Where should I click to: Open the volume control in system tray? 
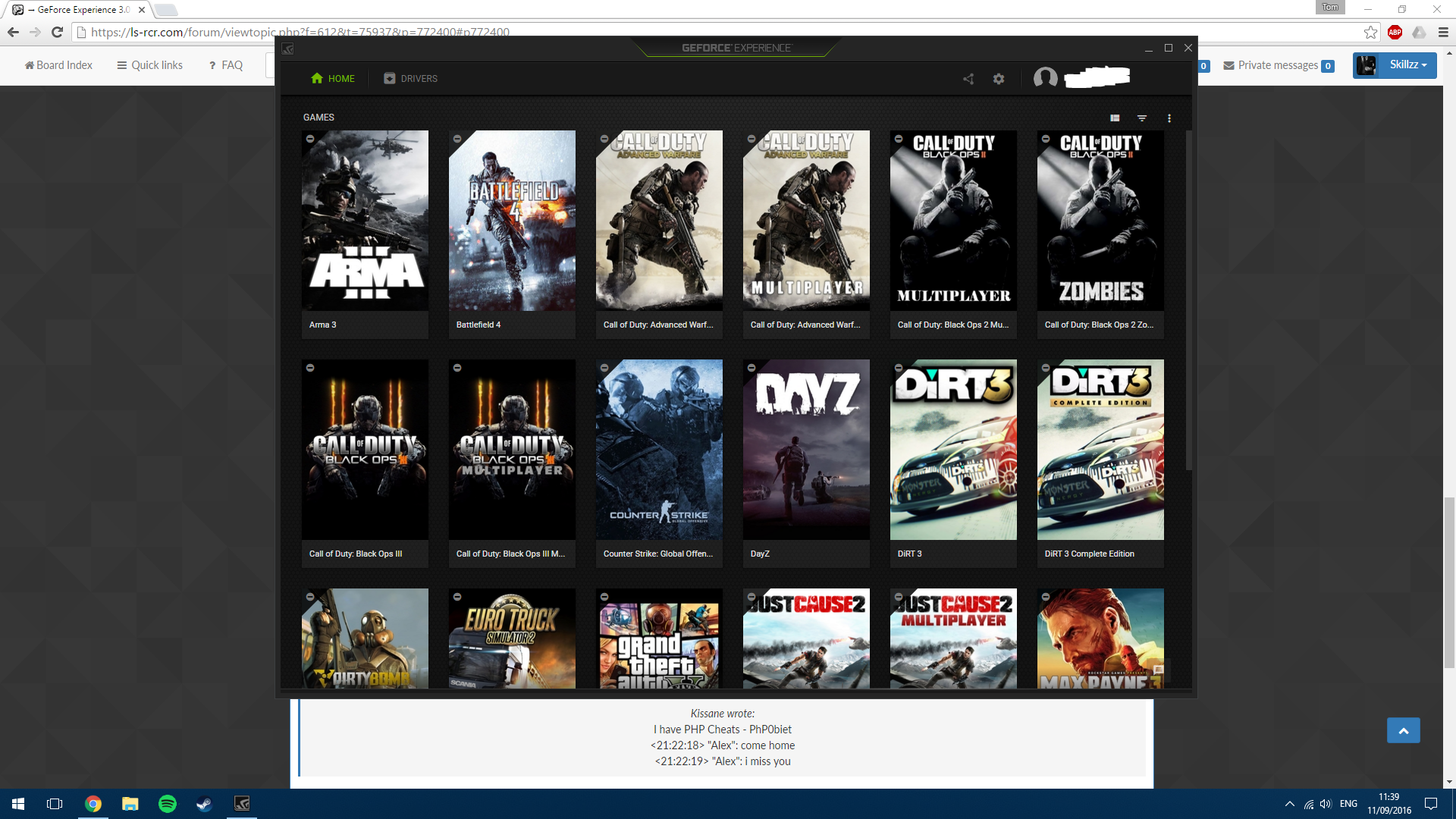click(1326, 804)
